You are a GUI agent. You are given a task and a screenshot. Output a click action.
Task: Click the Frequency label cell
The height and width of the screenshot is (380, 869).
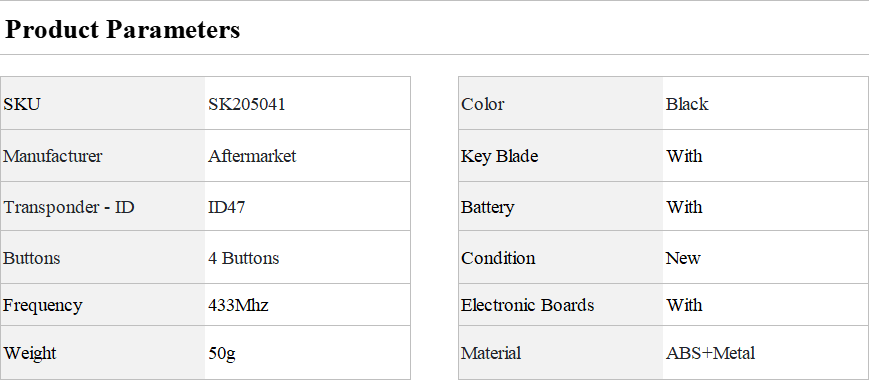tap(103, 305)
